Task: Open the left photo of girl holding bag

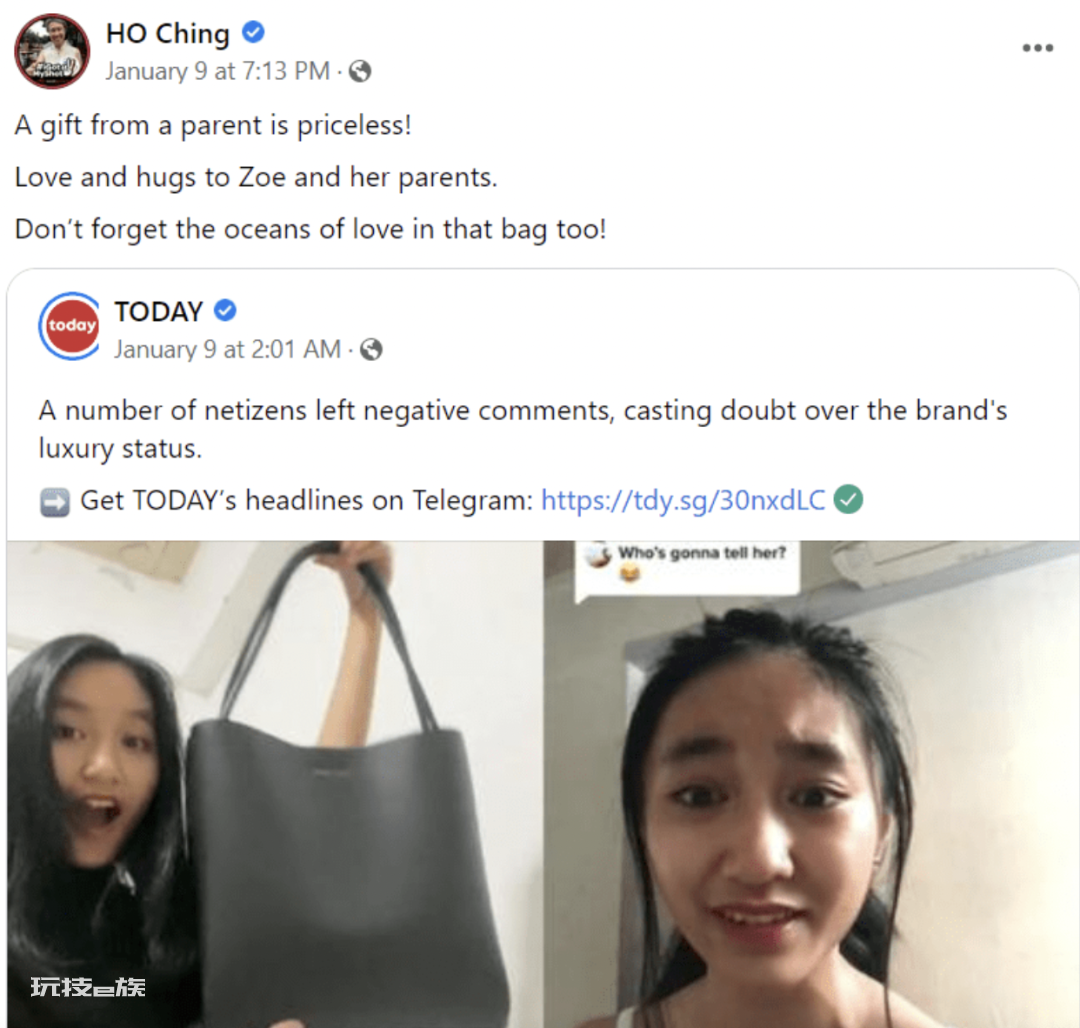Action: click(x=273, y=784)
